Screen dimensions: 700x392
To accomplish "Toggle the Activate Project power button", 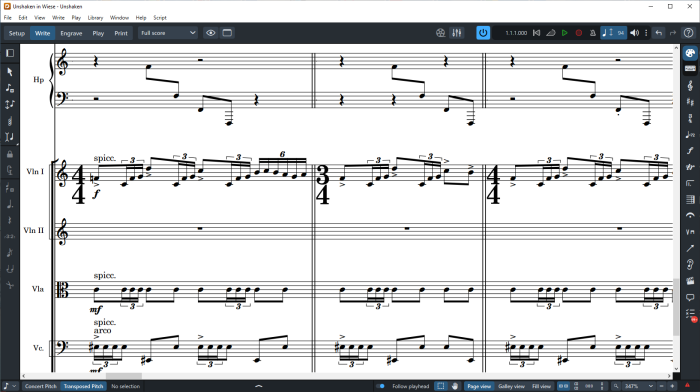I will coord(483,33).
